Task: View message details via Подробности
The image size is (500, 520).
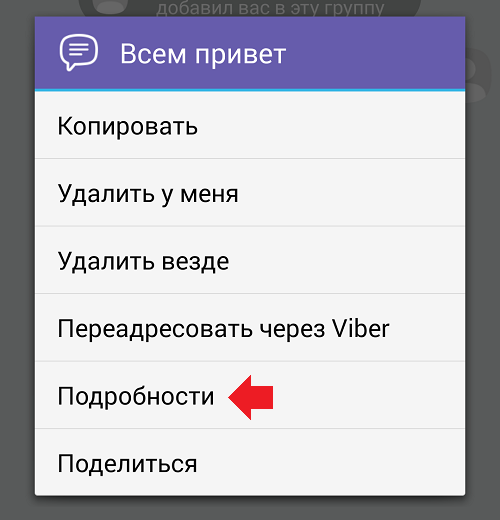Action: click(x=250, y=395)
